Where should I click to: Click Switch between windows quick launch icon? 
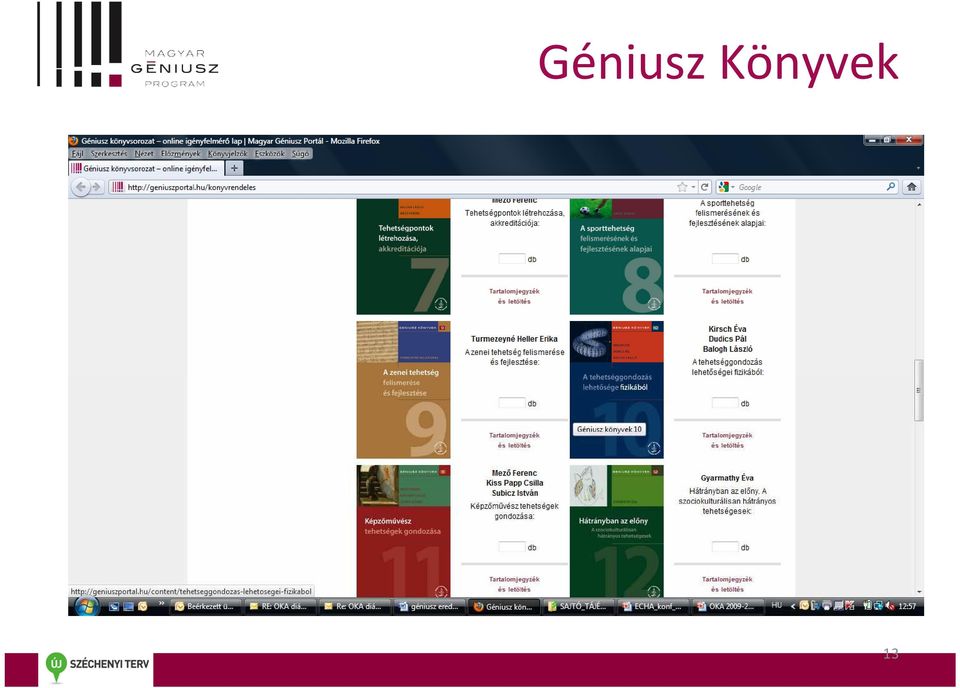coord(128,606)
